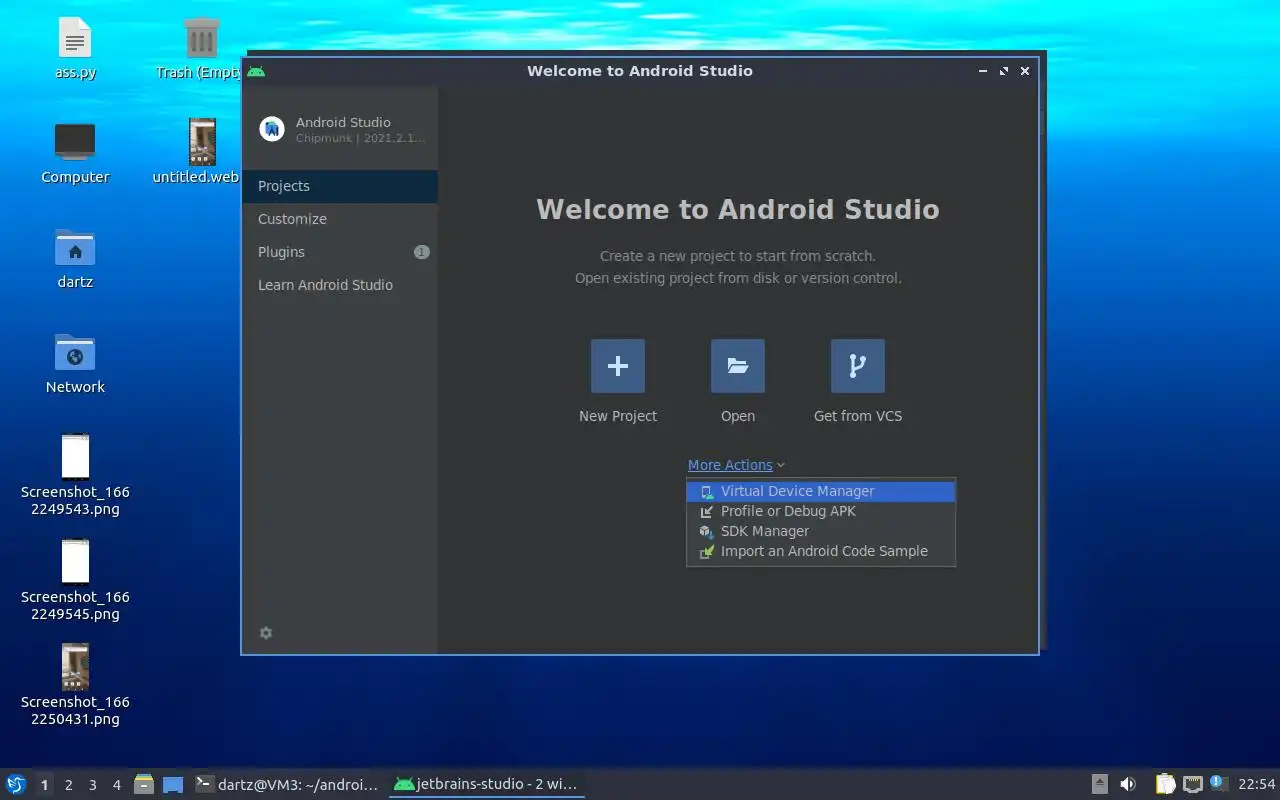Choose Import an Android Code Sample entry
The image size is (1280, 800).
click(821, 551)
